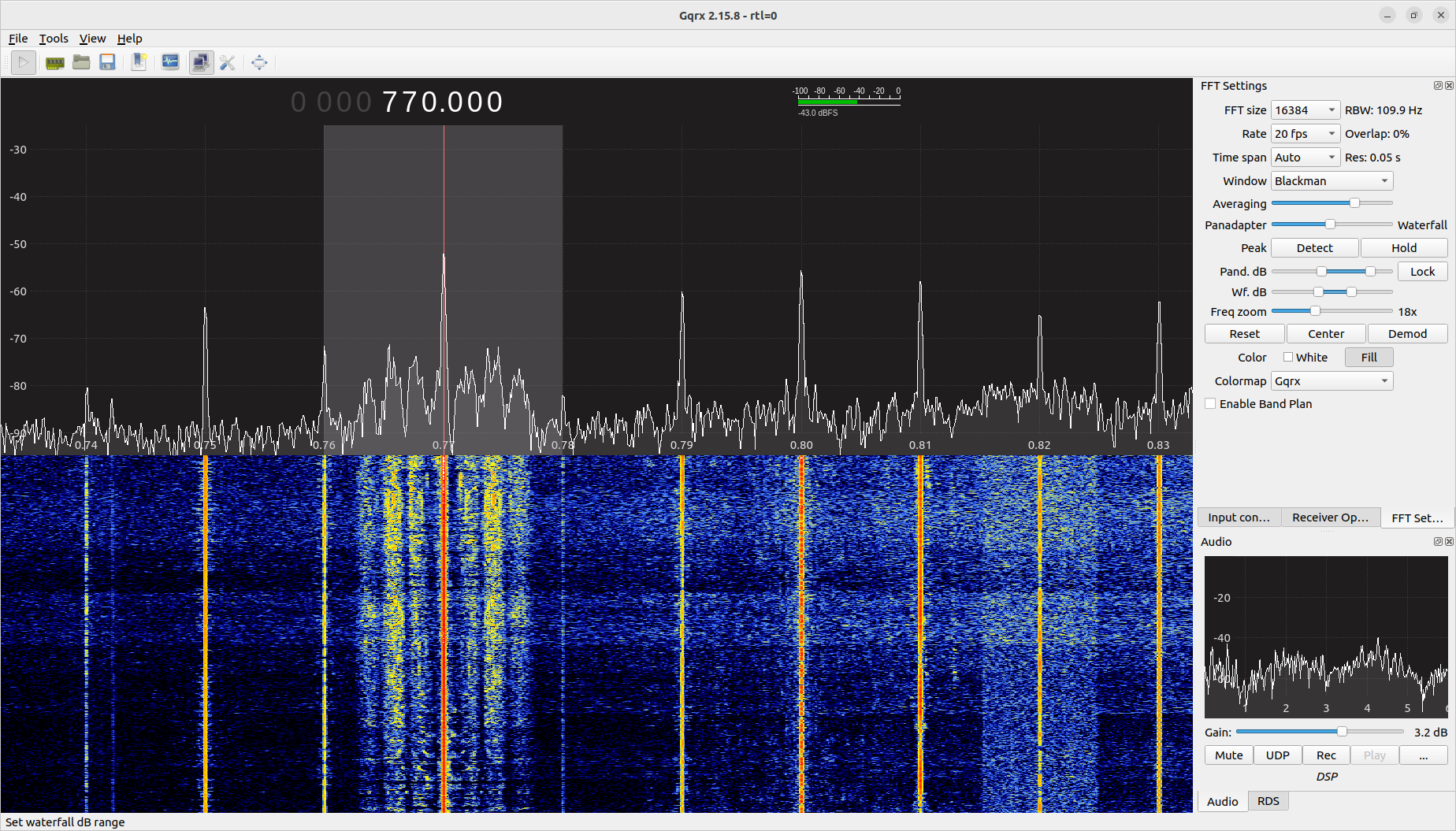The width and height of the screenshot is (1456, 831).
Task: Open the Tools menu
Action: click(x=54, y=39)
